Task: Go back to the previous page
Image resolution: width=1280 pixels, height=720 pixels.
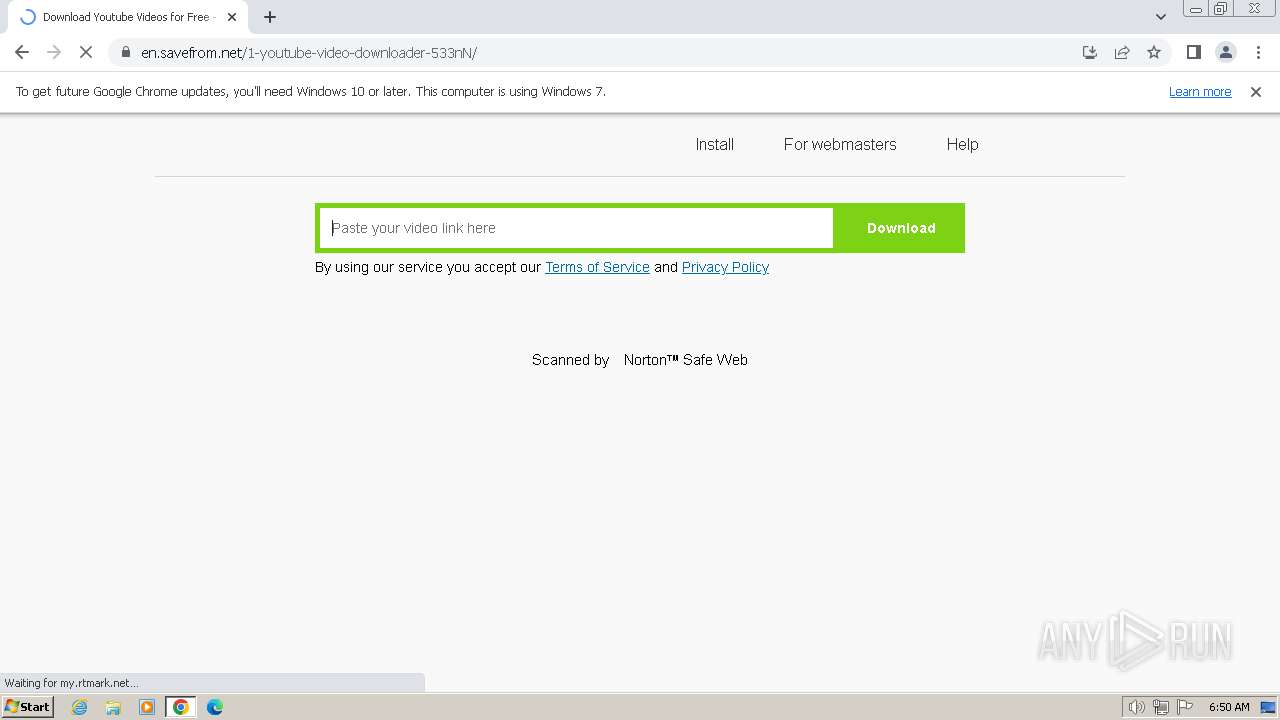Action: click(22, 52)
